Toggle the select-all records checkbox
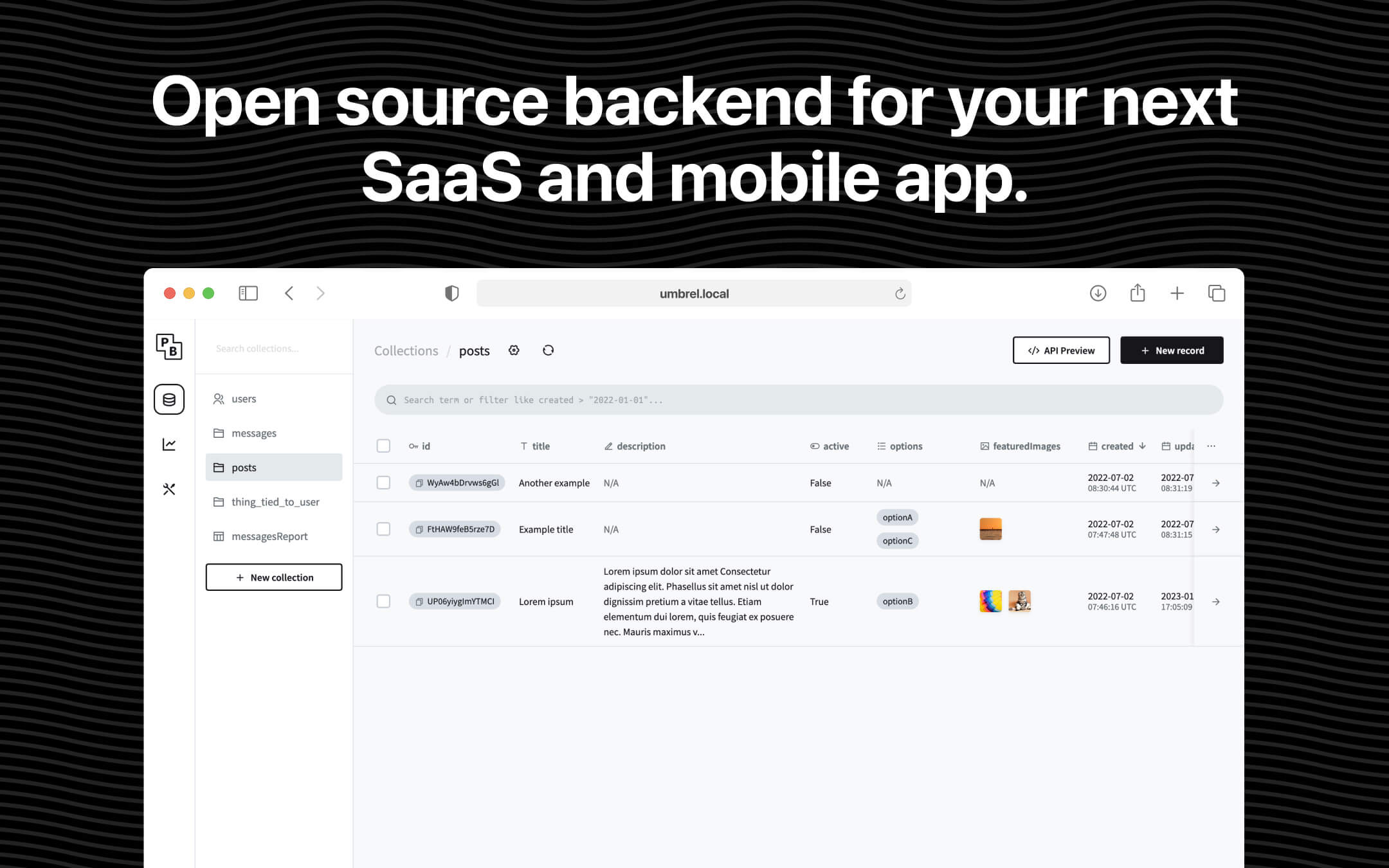The width and height of the screenshot is (1389, 868). [383, 446]
